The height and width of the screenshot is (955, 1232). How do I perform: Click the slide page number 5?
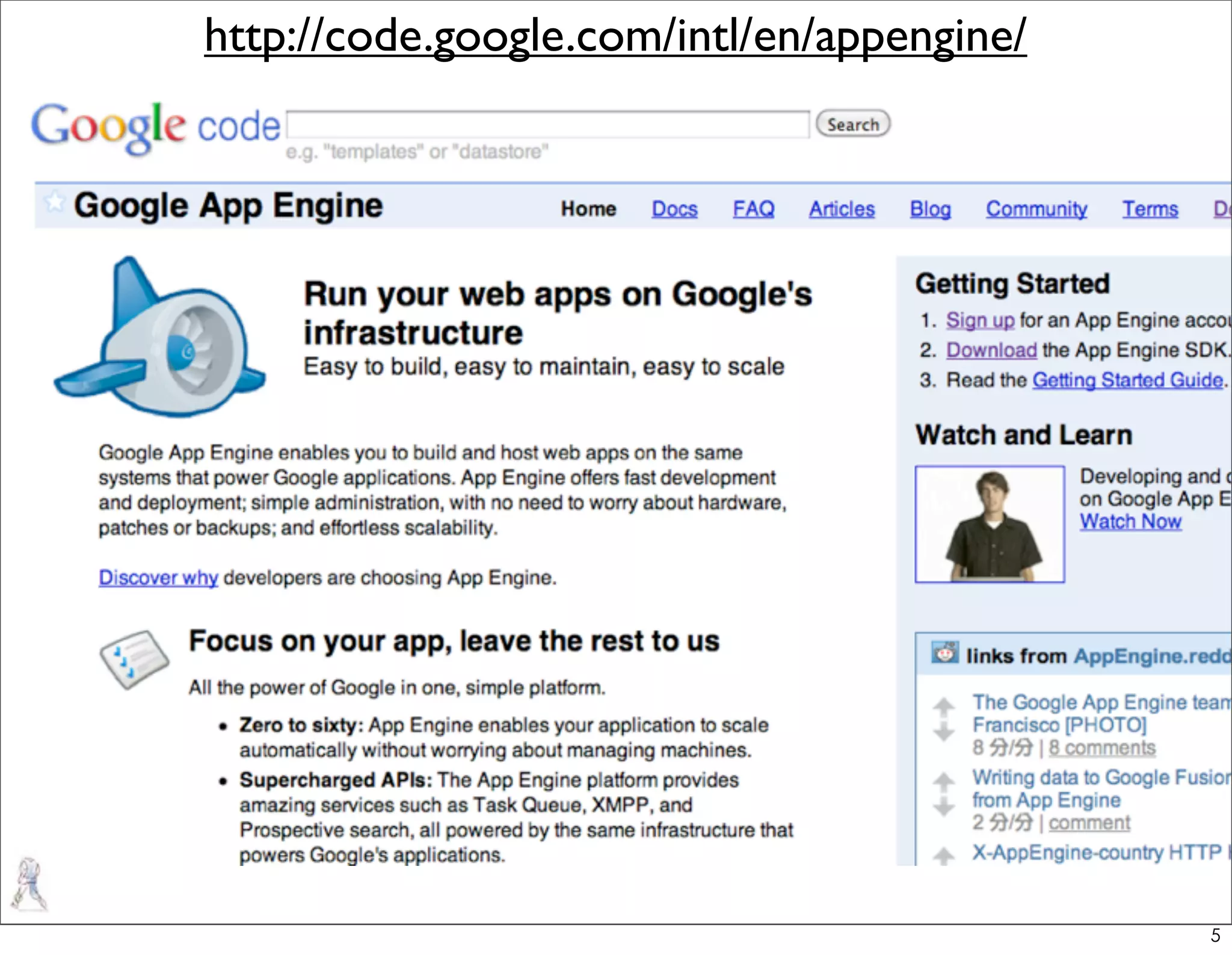(1215, 936)
